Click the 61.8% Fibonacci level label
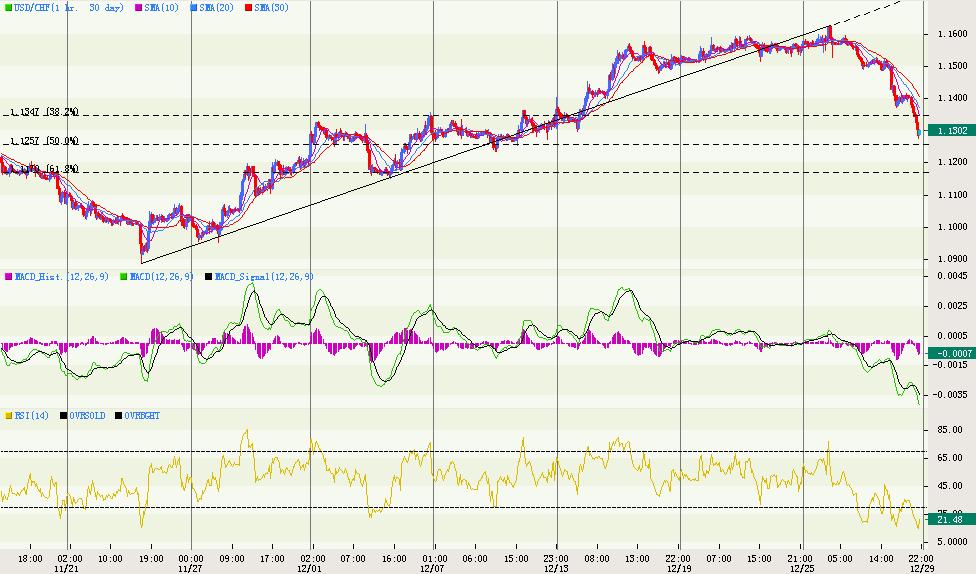The width and height of the screenshot is (976, 574). coord(44,169)
